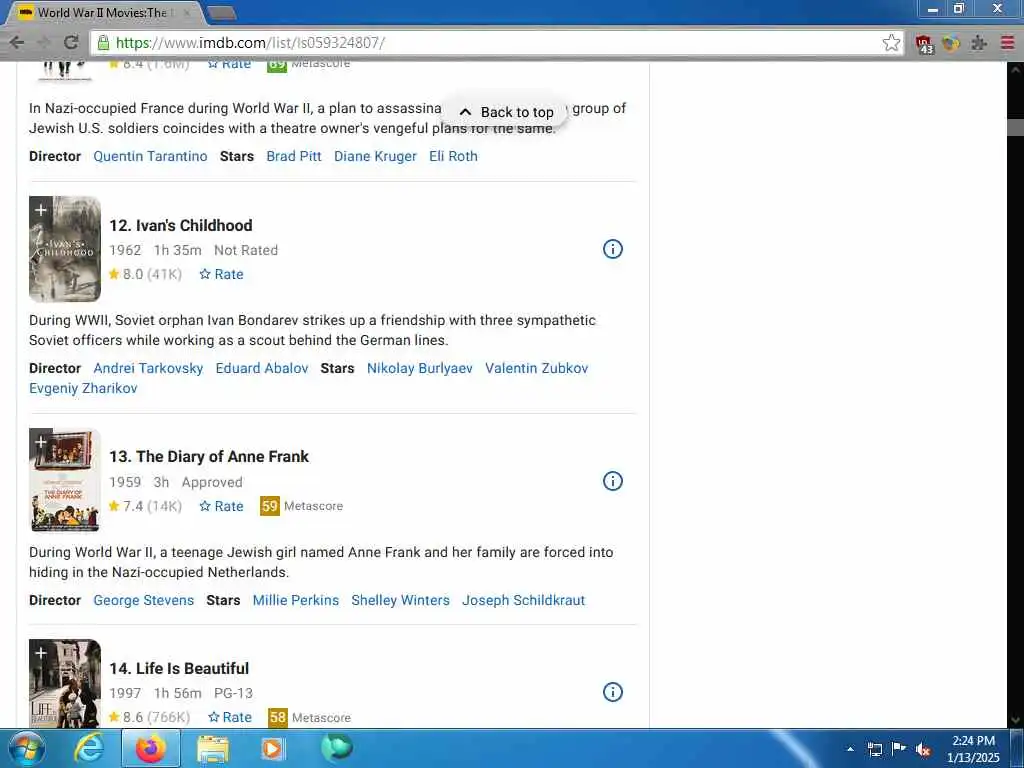1024x768 pixels.
Task: Click the page scrollbar thumb
Action: pos(1016,127)
